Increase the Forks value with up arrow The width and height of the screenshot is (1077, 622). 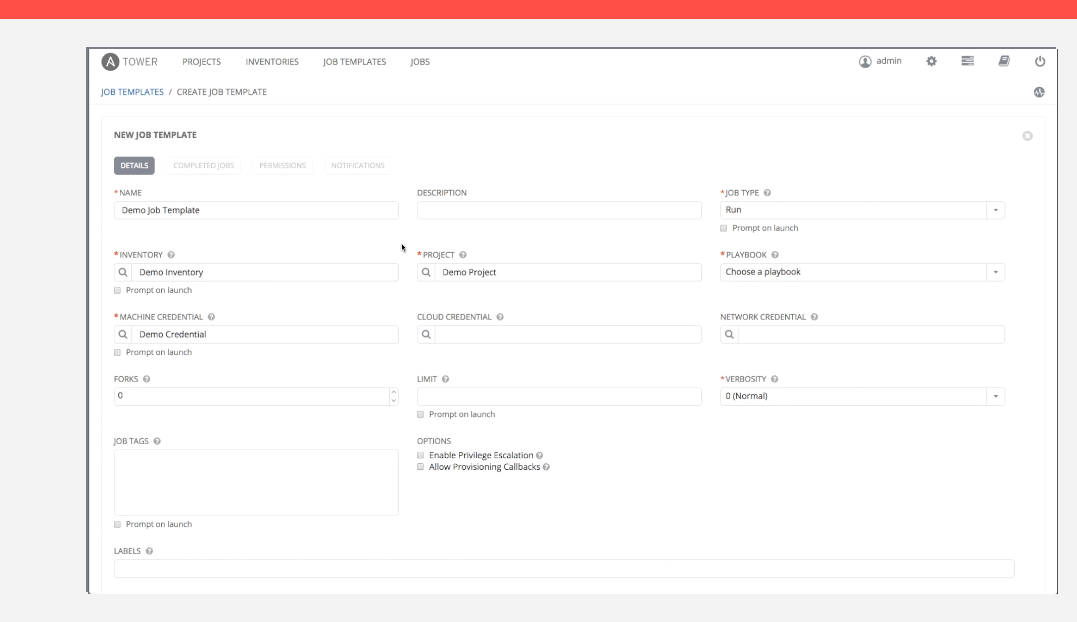tap(394, 392)
